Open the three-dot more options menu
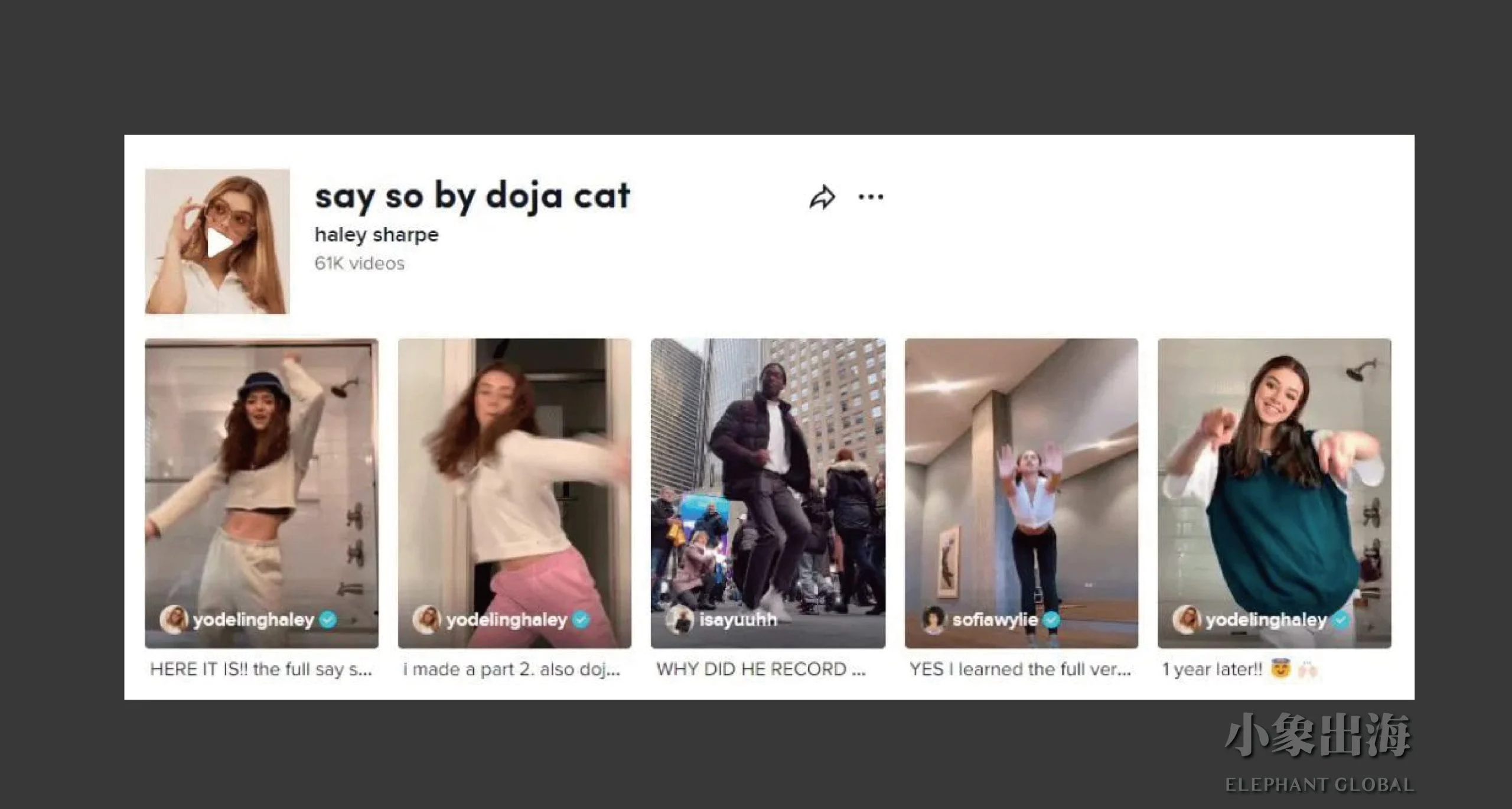This screenshot has height=809, width=1512. [x=871, y=197]
